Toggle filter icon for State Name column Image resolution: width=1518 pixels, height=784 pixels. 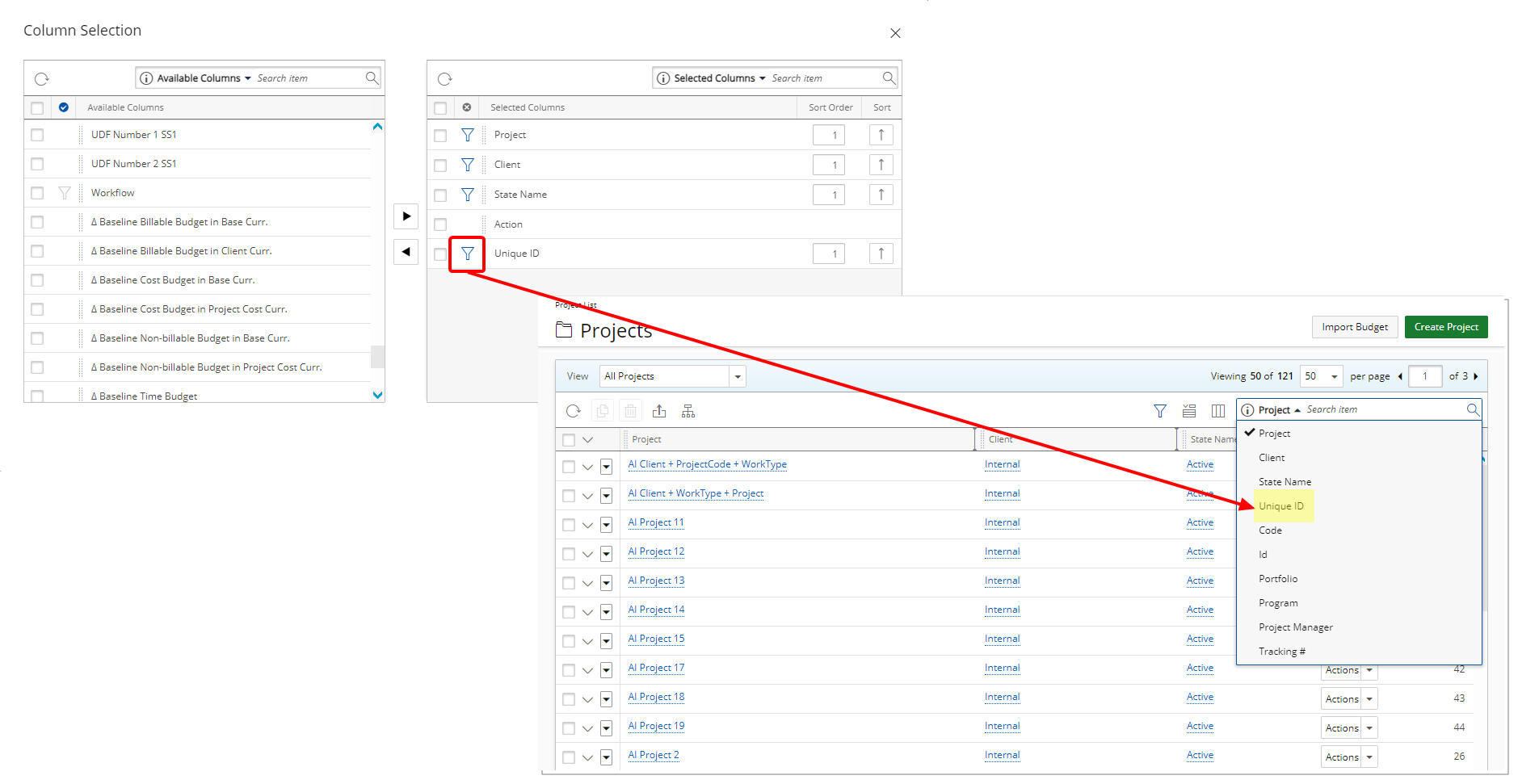tap(468, 195)
